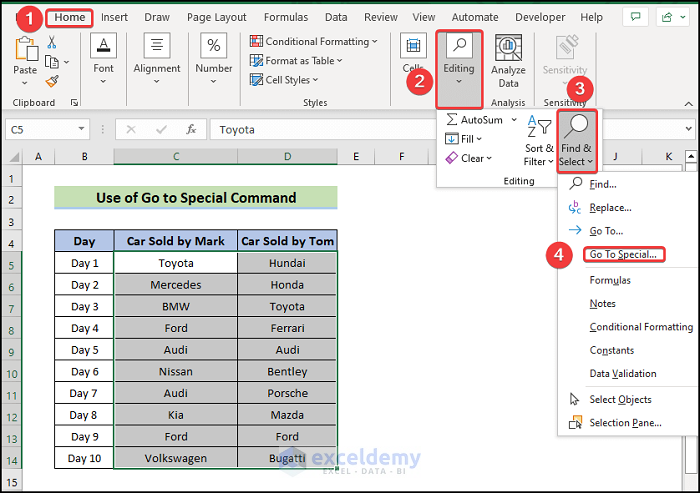The image size is (700, 493).
Task: Open the Comments speech bubble icon
Action: pos(635,17)
